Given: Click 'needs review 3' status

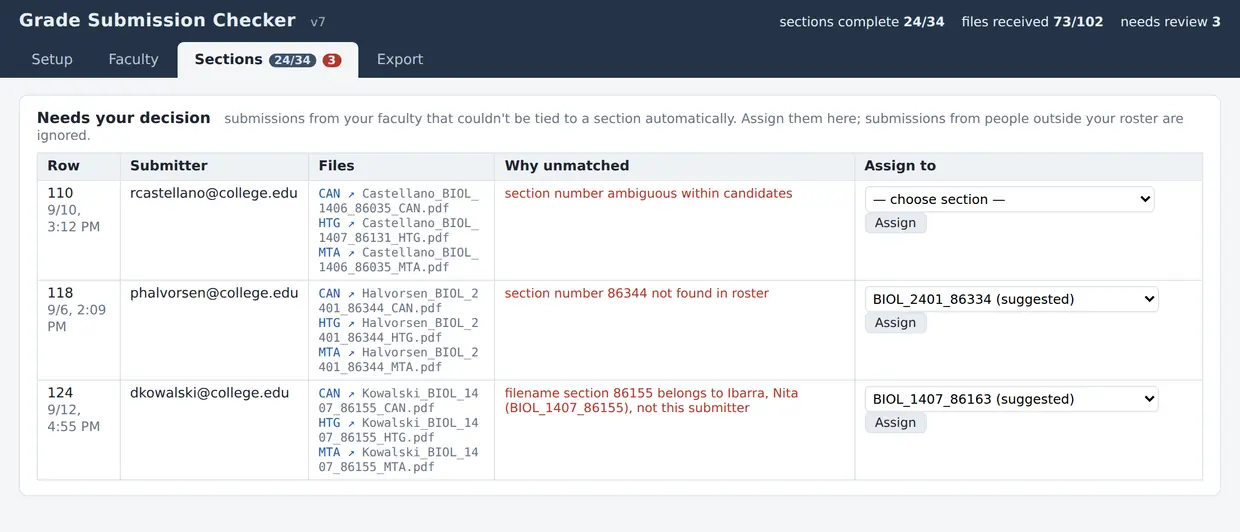Looking at the screenshot, I should click(1170, 21).
